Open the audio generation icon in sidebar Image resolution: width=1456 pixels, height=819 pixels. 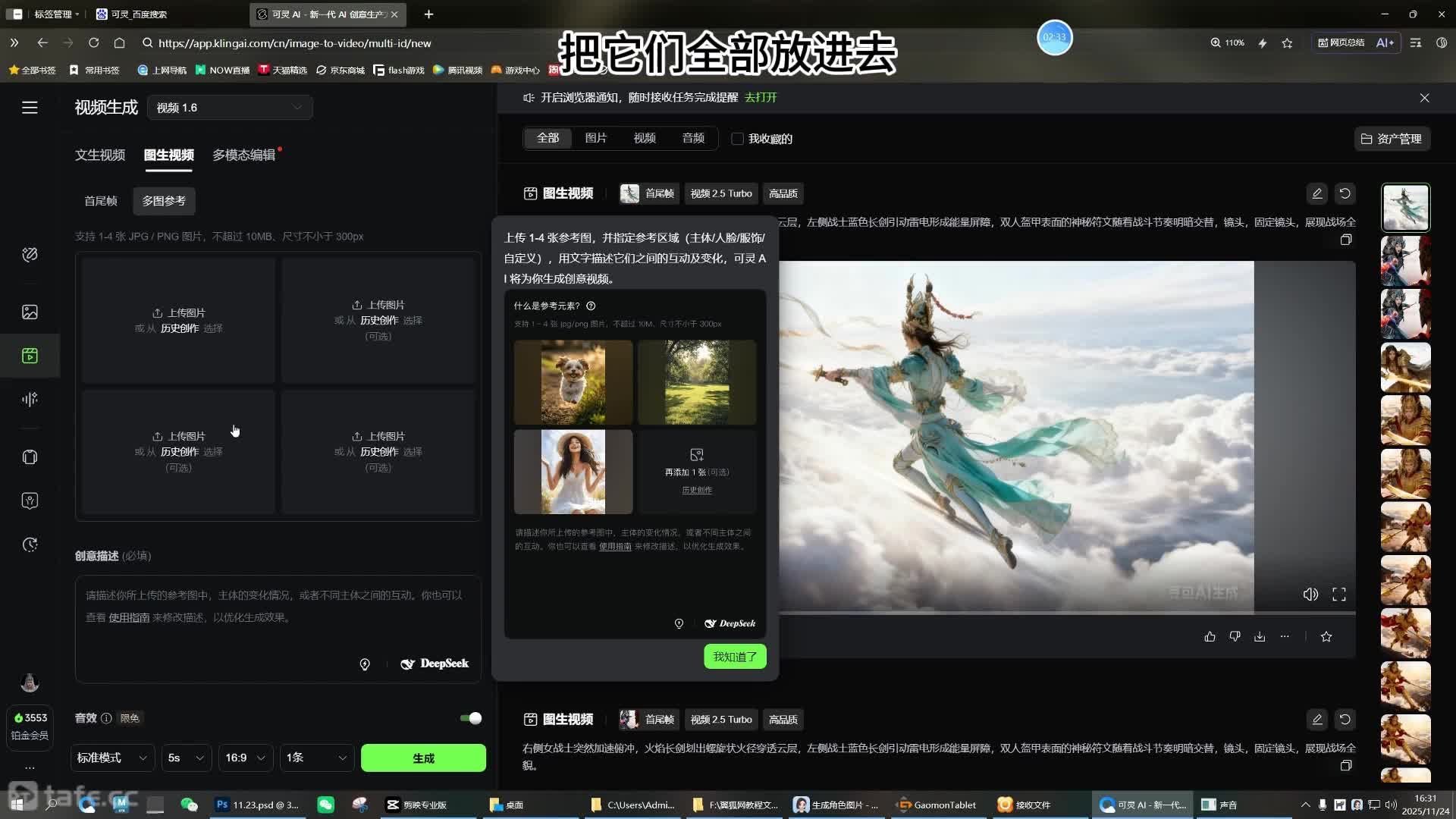coord(30,399)
